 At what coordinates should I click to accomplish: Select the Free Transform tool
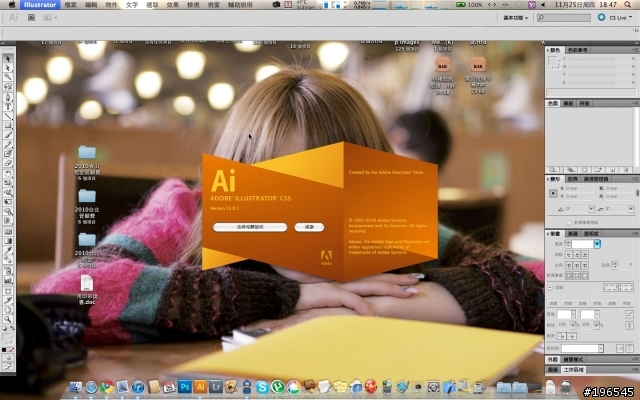8,202
